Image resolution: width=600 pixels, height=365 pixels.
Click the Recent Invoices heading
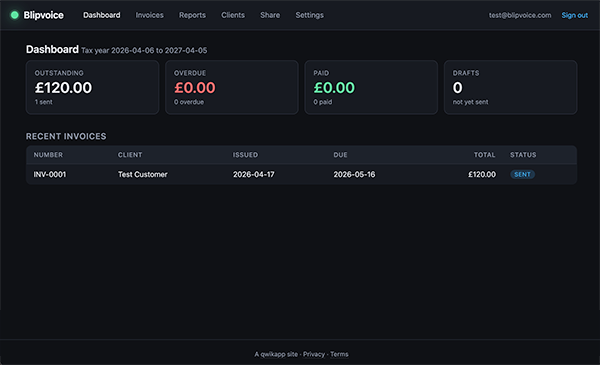pos(66,136)
